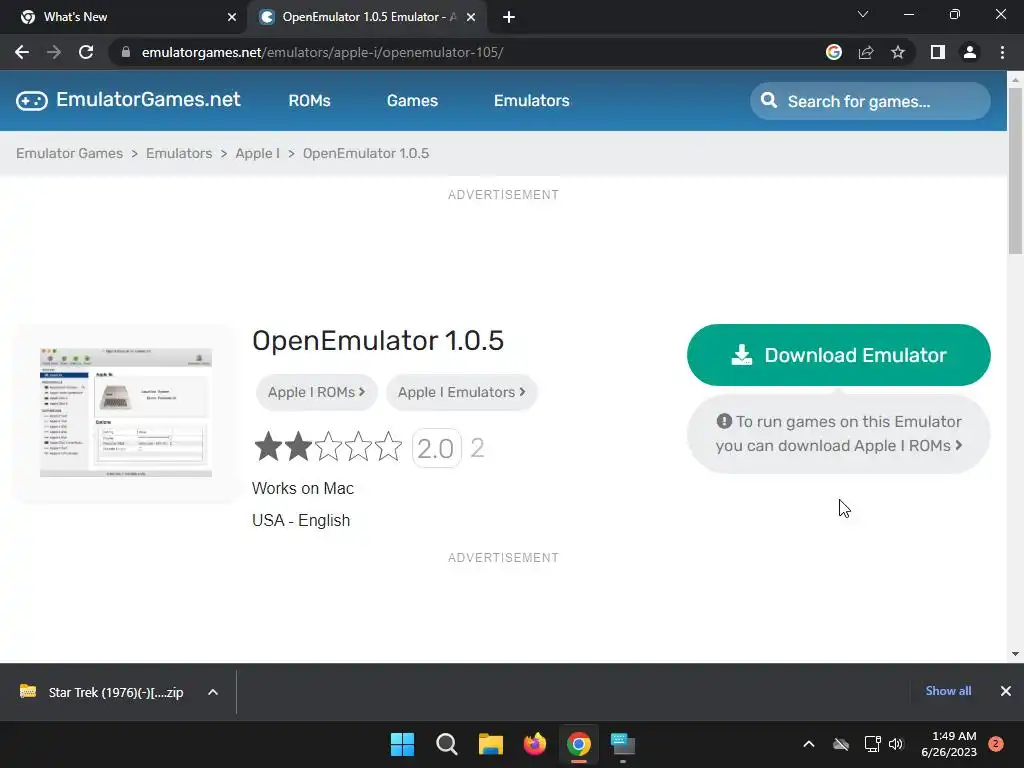Open tab search dropdown arrow
1024x768 pixels.
863,14
